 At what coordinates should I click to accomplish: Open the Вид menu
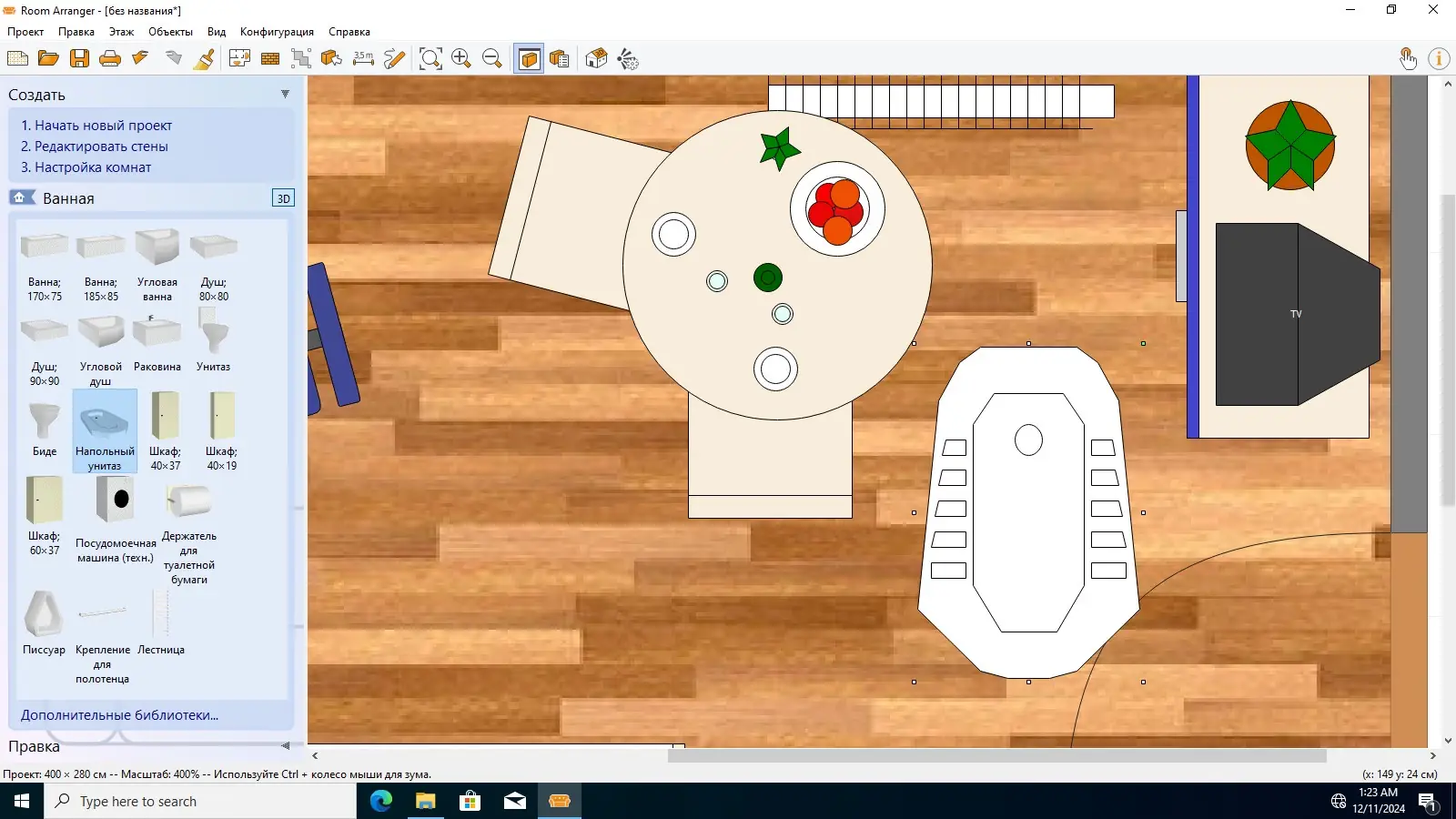[x=217, y=32]
